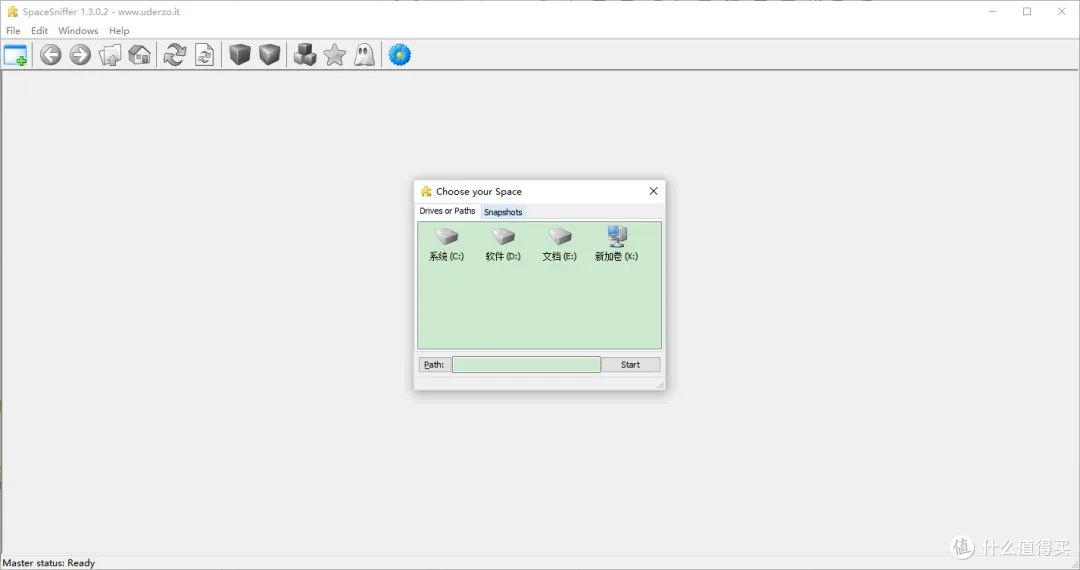Select the 软件 (D:) drive
The image size is (1080, 570).
(503, 245)
